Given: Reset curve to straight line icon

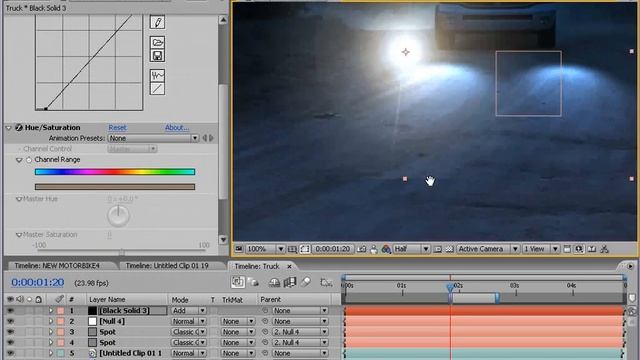Looking at the screenshot, I should coord(157,89).
